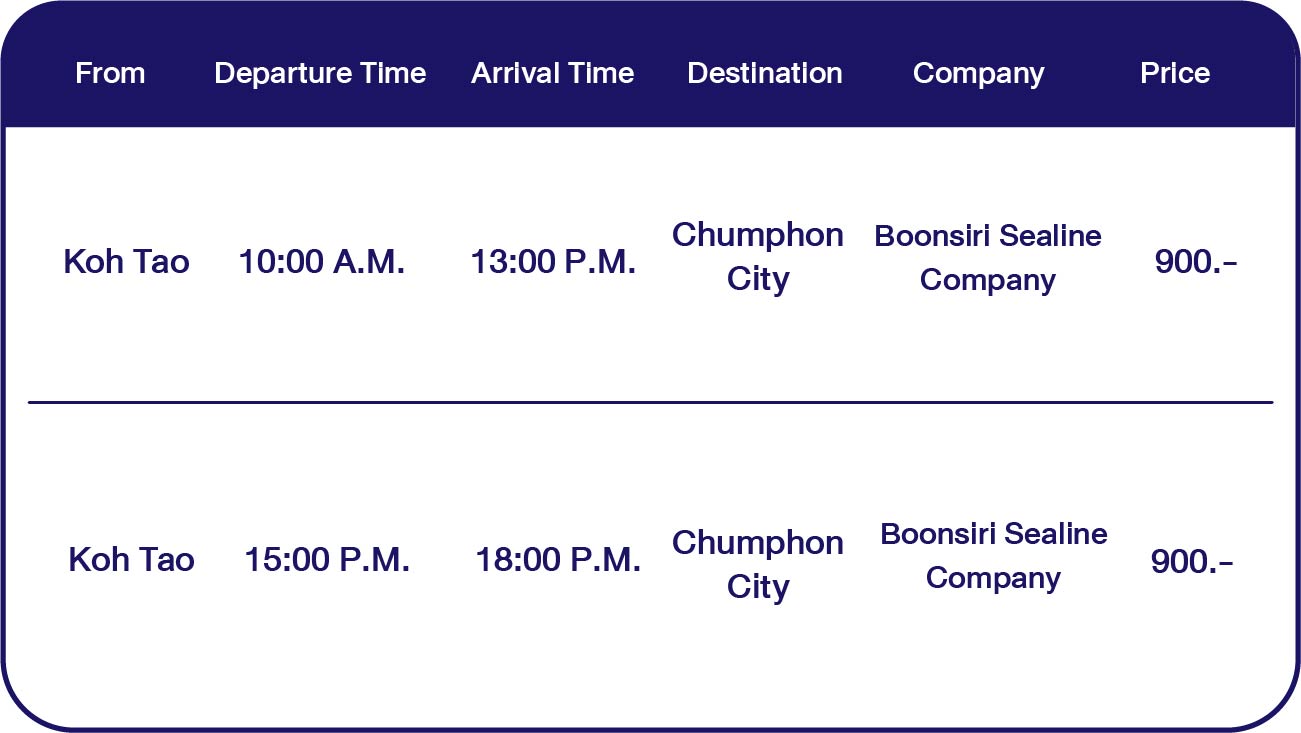Click the 900.- price in the second row

click(1192, 562)
